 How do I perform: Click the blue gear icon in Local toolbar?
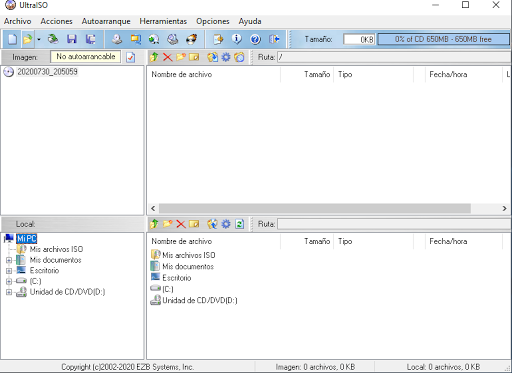click(226, 224)
